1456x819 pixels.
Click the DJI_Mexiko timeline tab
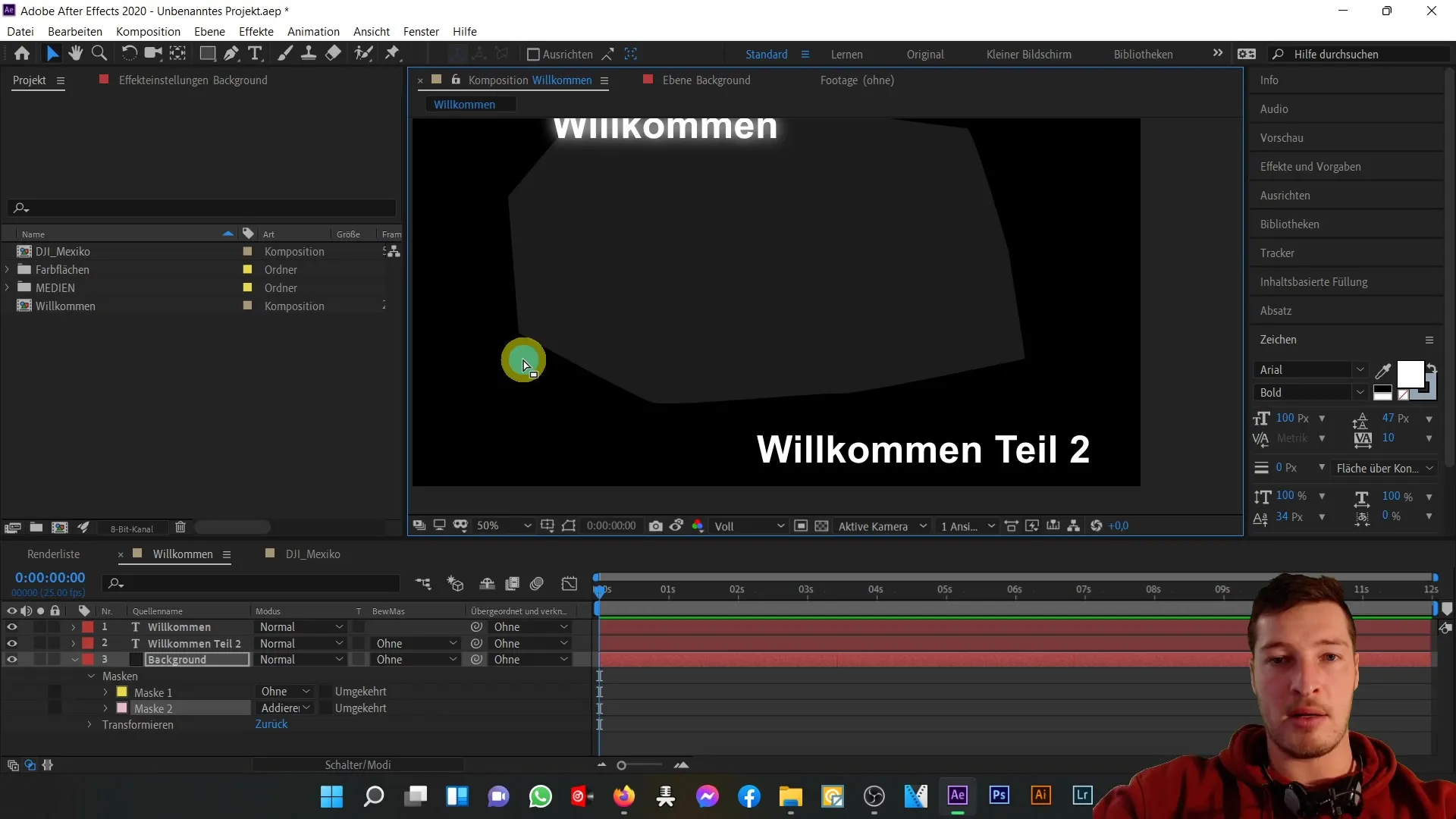pos(314,554)
